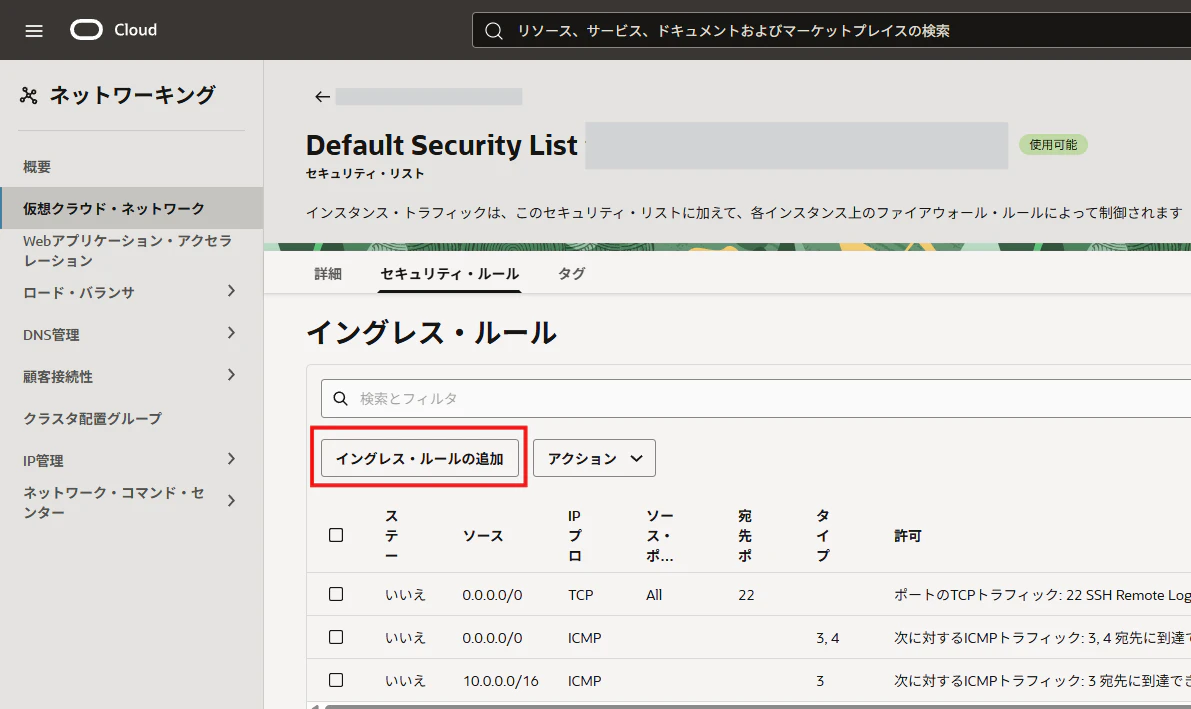Click the networking icon beside ネットワーキング

29,95
